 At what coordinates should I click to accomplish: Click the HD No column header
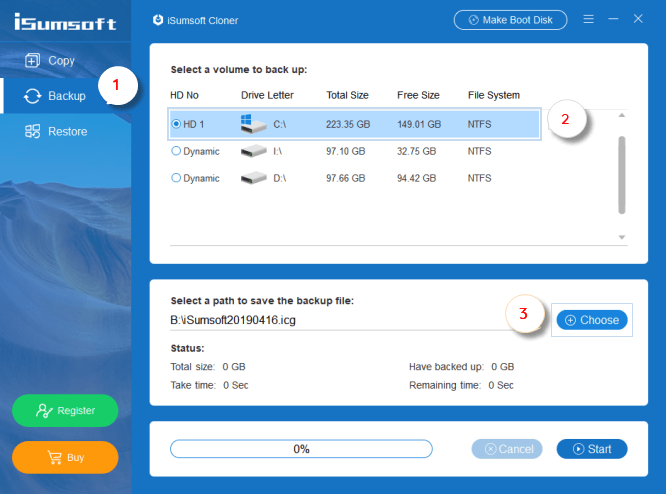point(184,95)
